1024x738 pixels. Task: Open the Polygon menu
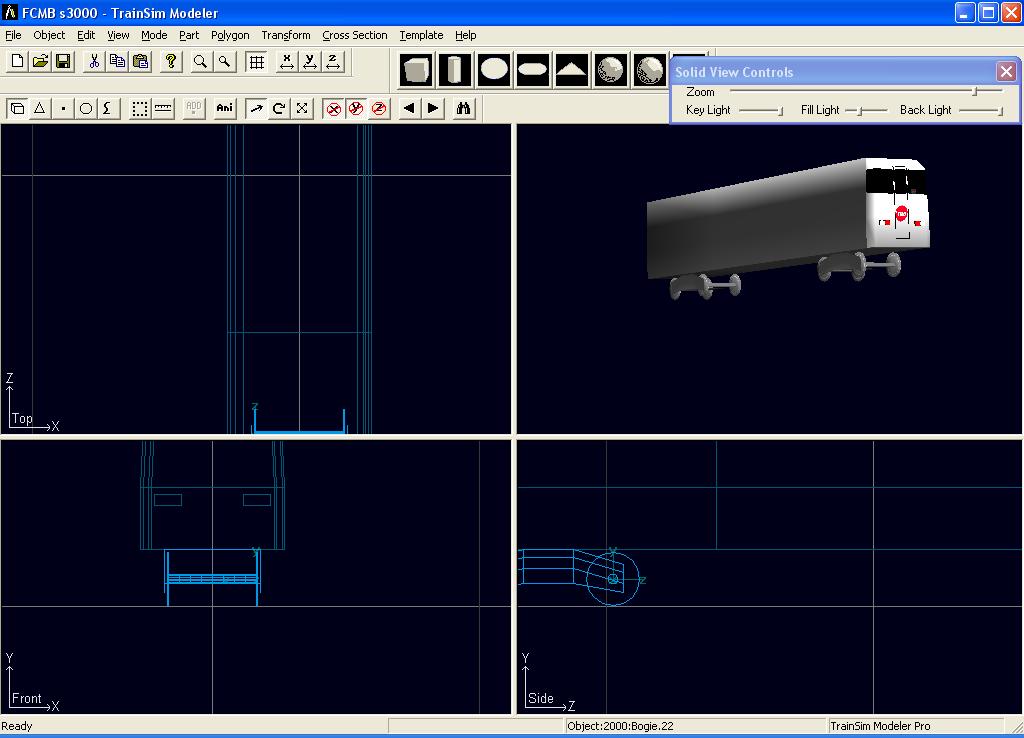230,35
